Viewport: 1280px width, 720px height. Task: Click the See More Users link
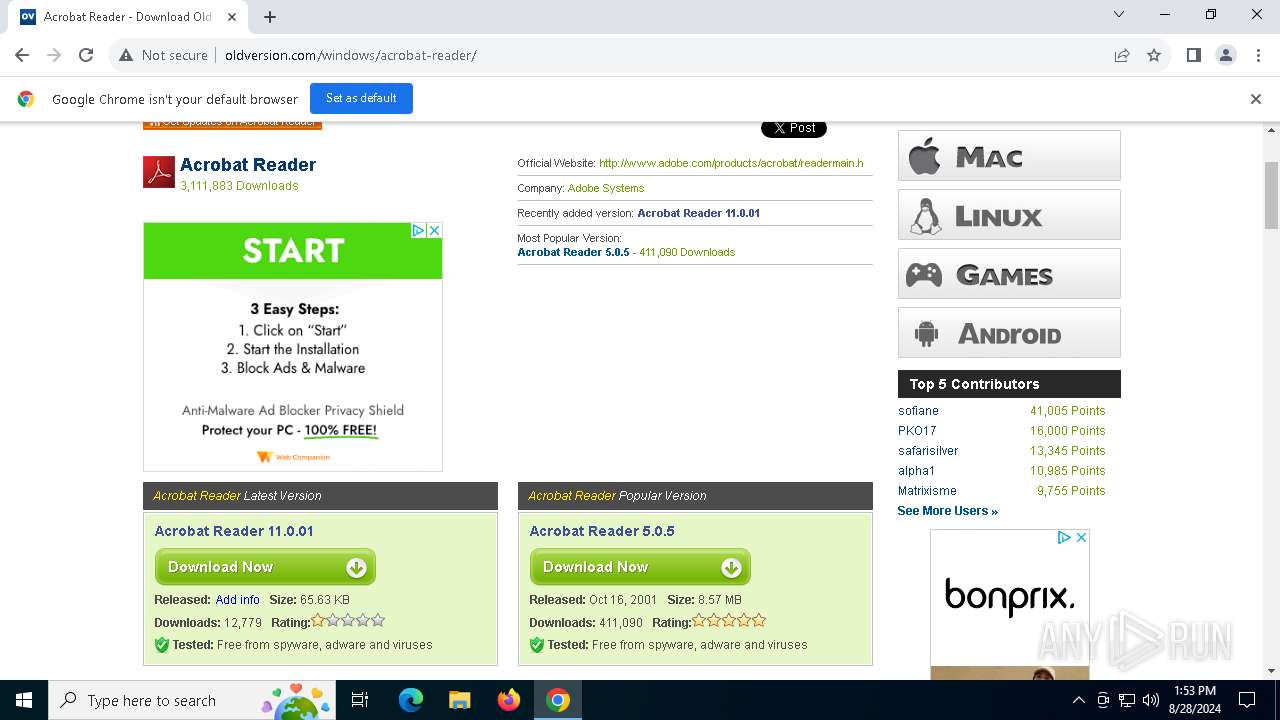[x=947, y=511]
